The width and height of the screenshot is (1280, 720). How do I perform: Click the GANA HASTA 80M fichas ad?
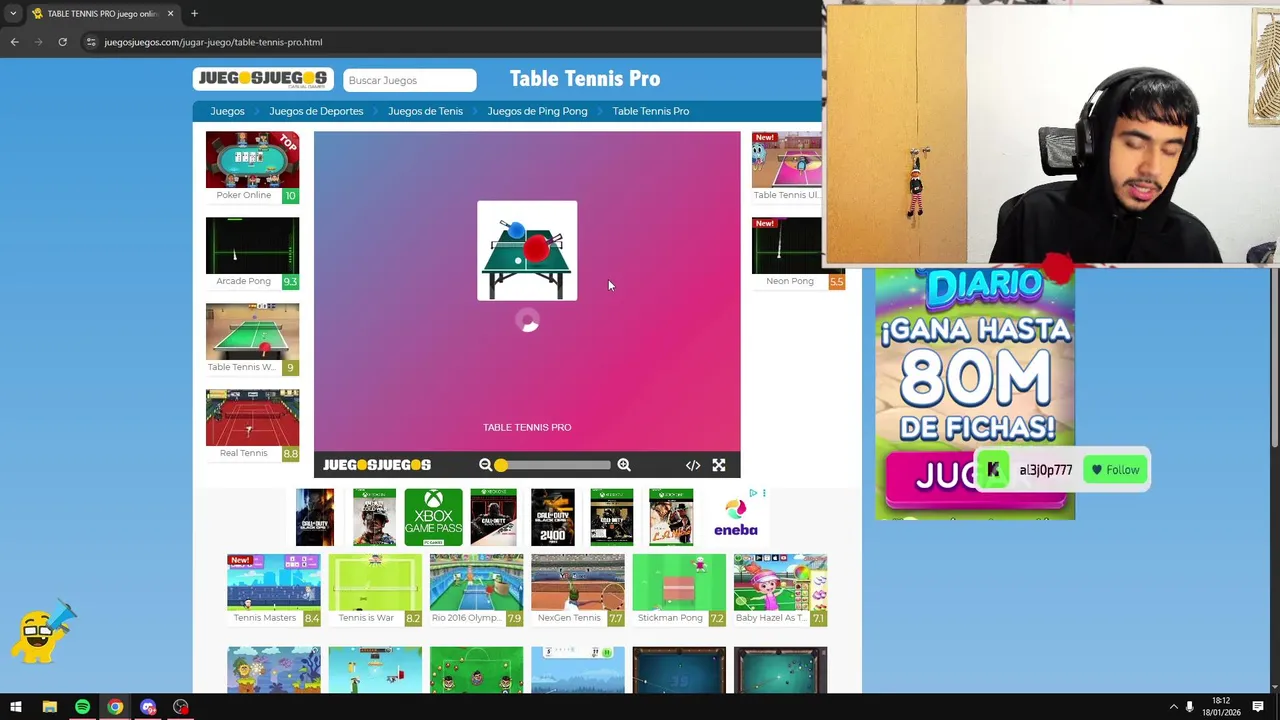coord(975,394)
